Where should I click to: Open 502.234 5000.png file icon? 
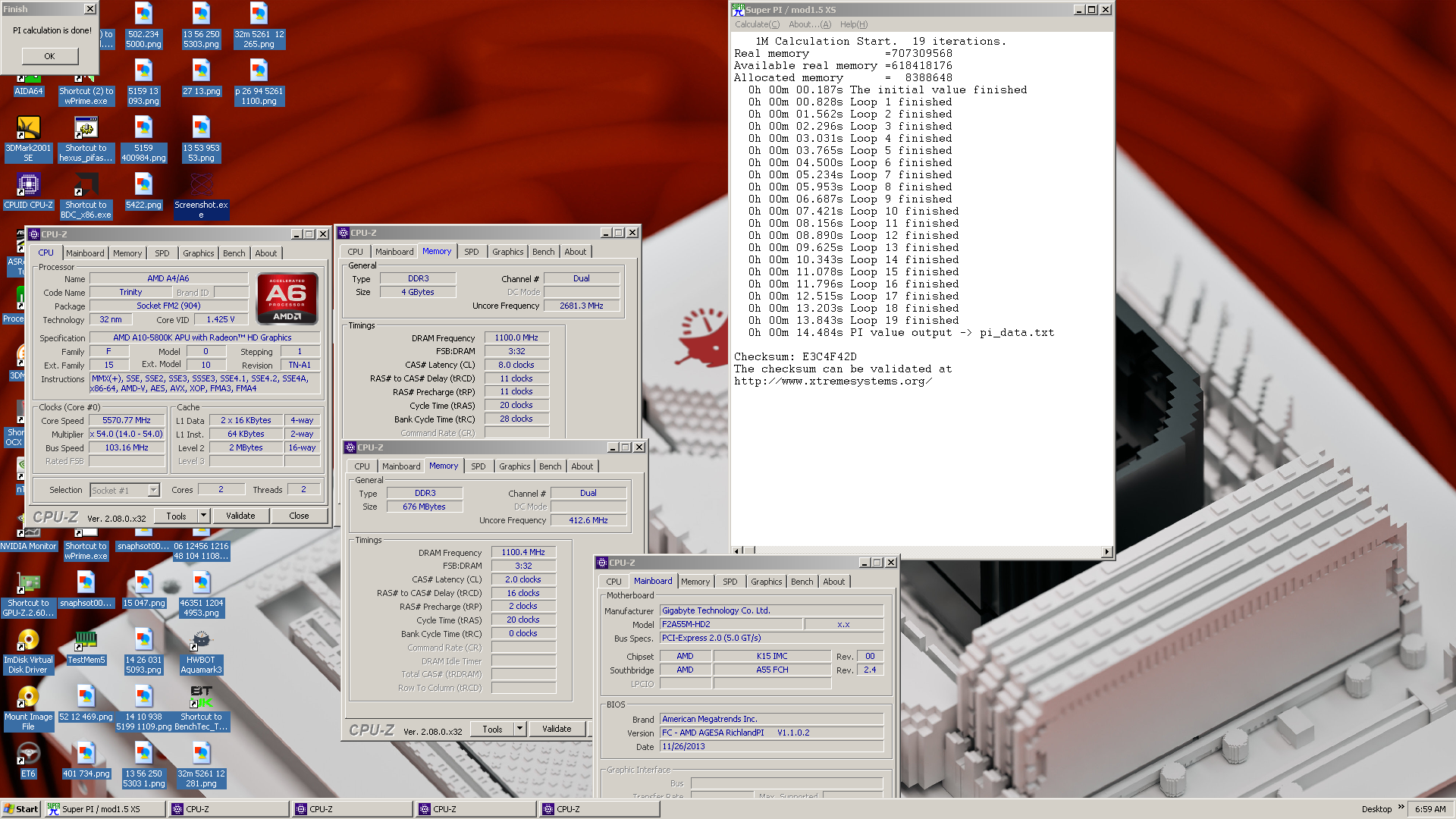point(143,26)
